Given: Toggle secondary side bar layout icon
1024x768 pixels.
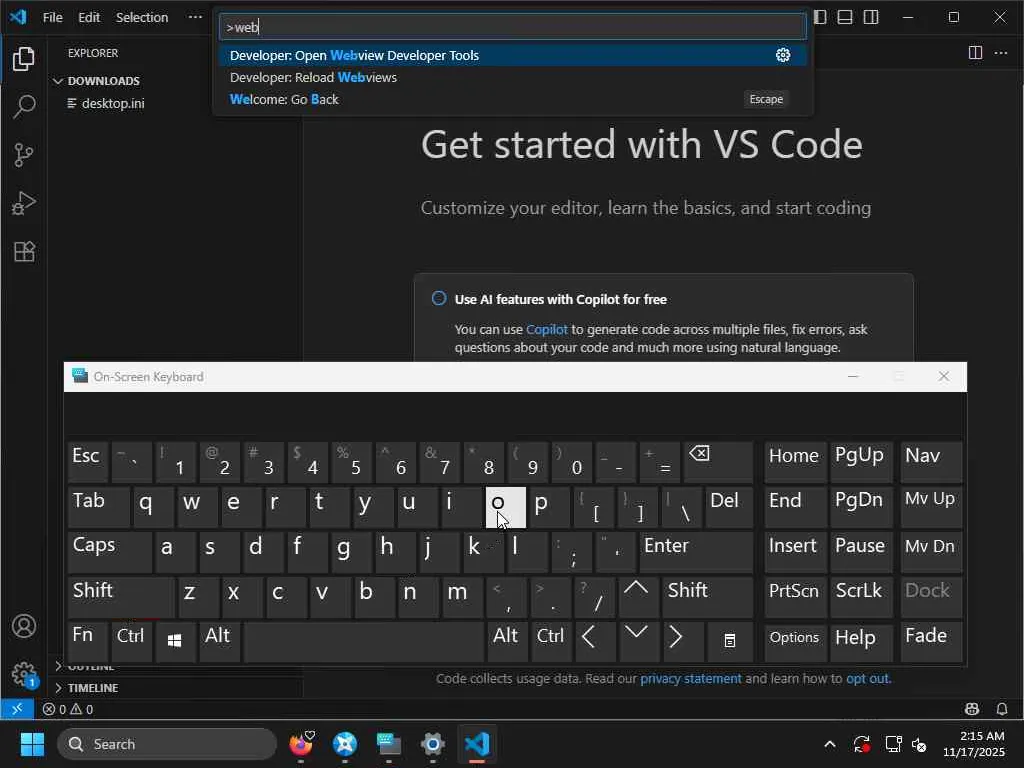Looking at the screenshot, I should coord(871,17).
